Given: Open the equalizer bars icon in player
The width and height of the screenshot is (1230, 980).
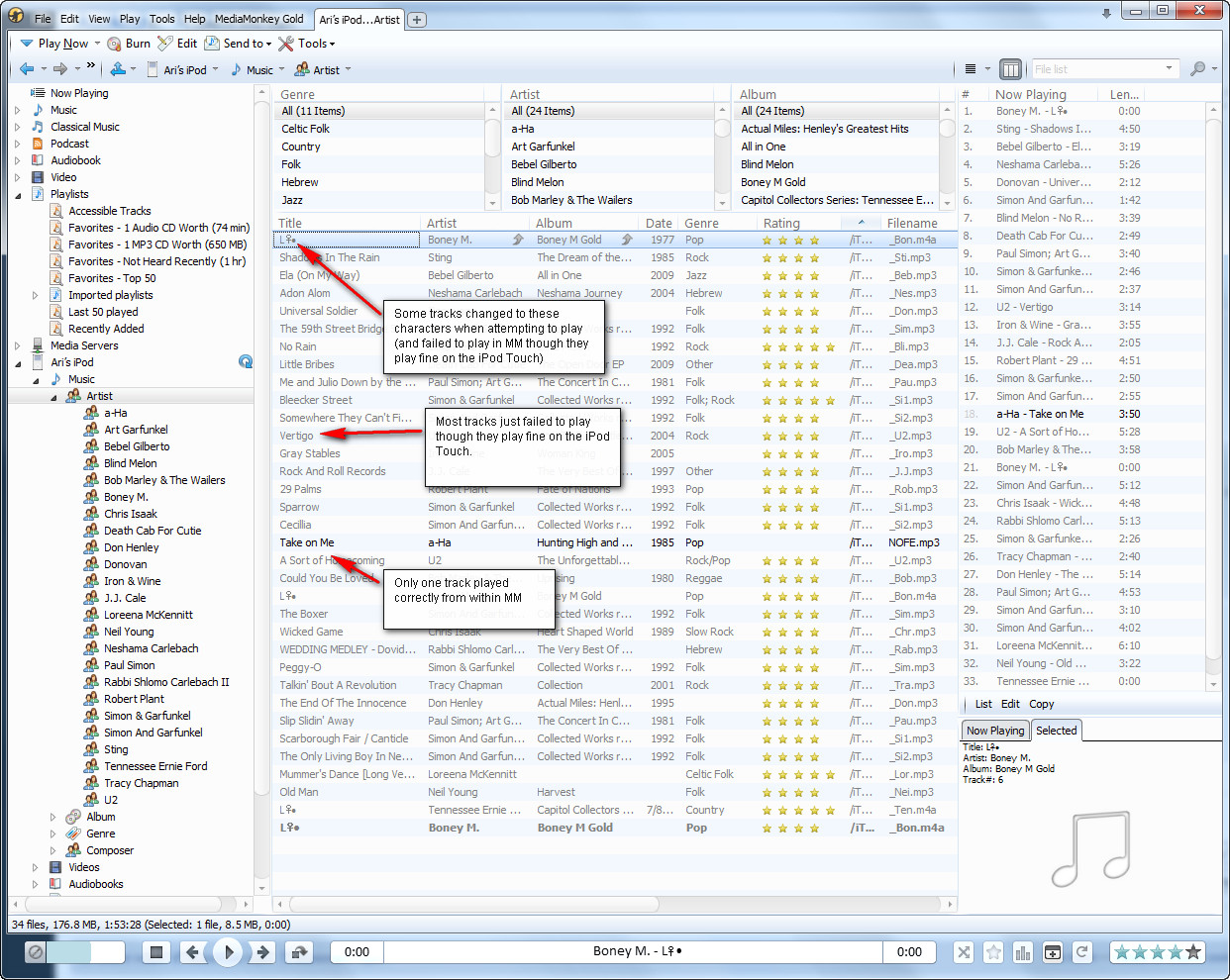Looking at the screenshot, I should pyautogui.click(x=1023, y=952).
